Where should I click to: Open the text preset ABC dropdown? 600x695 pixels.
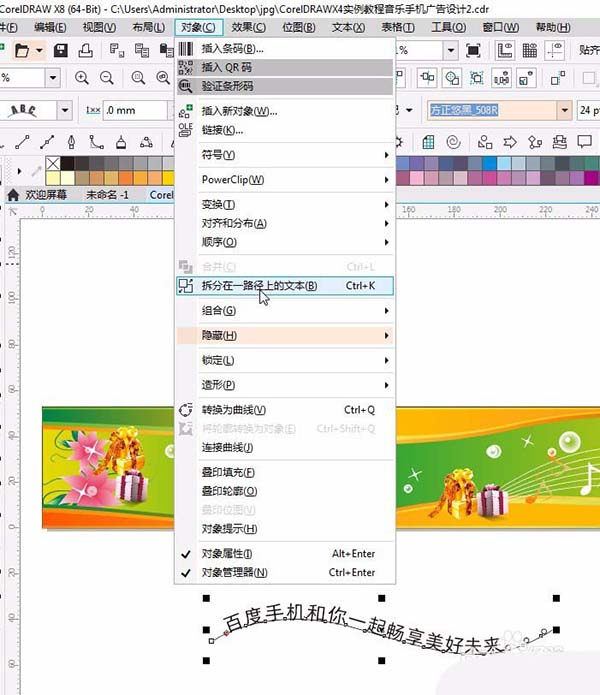pyautogui.click(x=65, y=110)
